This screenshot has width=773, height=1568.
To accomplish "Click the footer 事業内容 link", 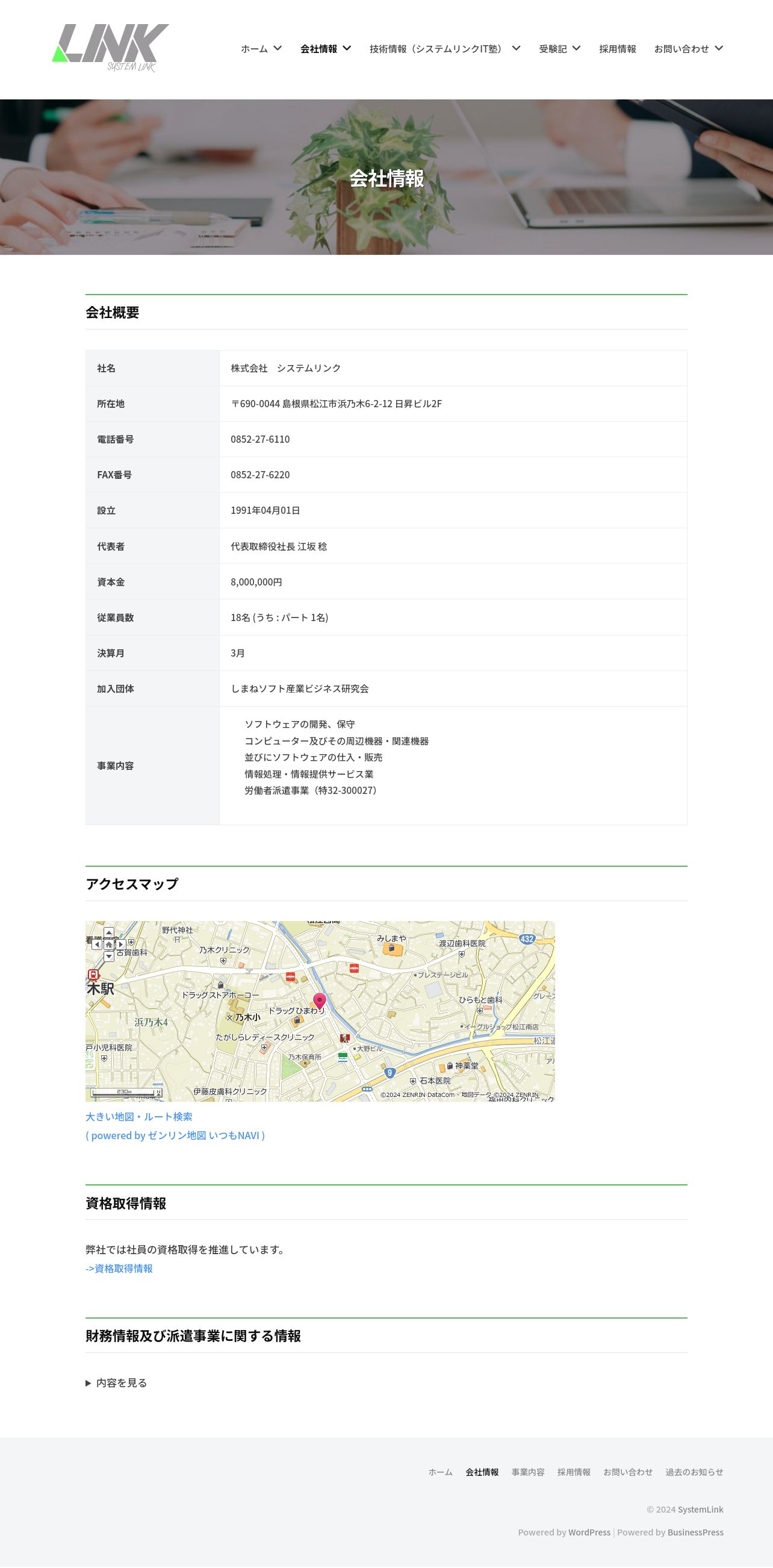I will 528,1472.
